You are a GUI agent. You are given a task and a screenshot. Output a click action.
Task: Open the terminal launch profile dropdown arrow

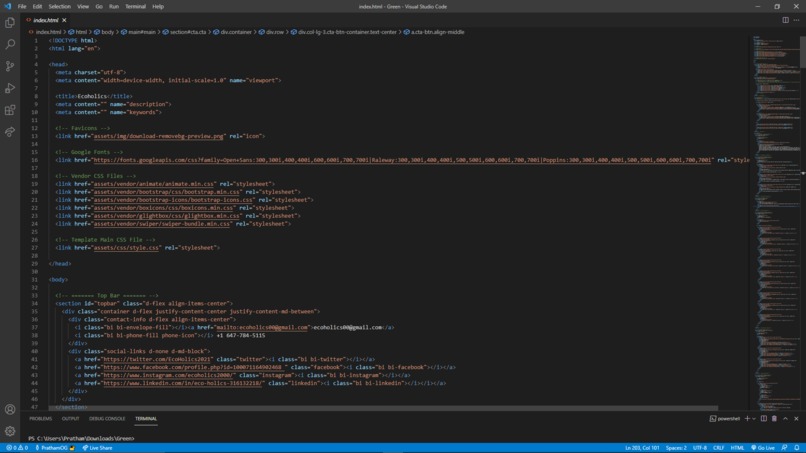(x=754, y=419)
